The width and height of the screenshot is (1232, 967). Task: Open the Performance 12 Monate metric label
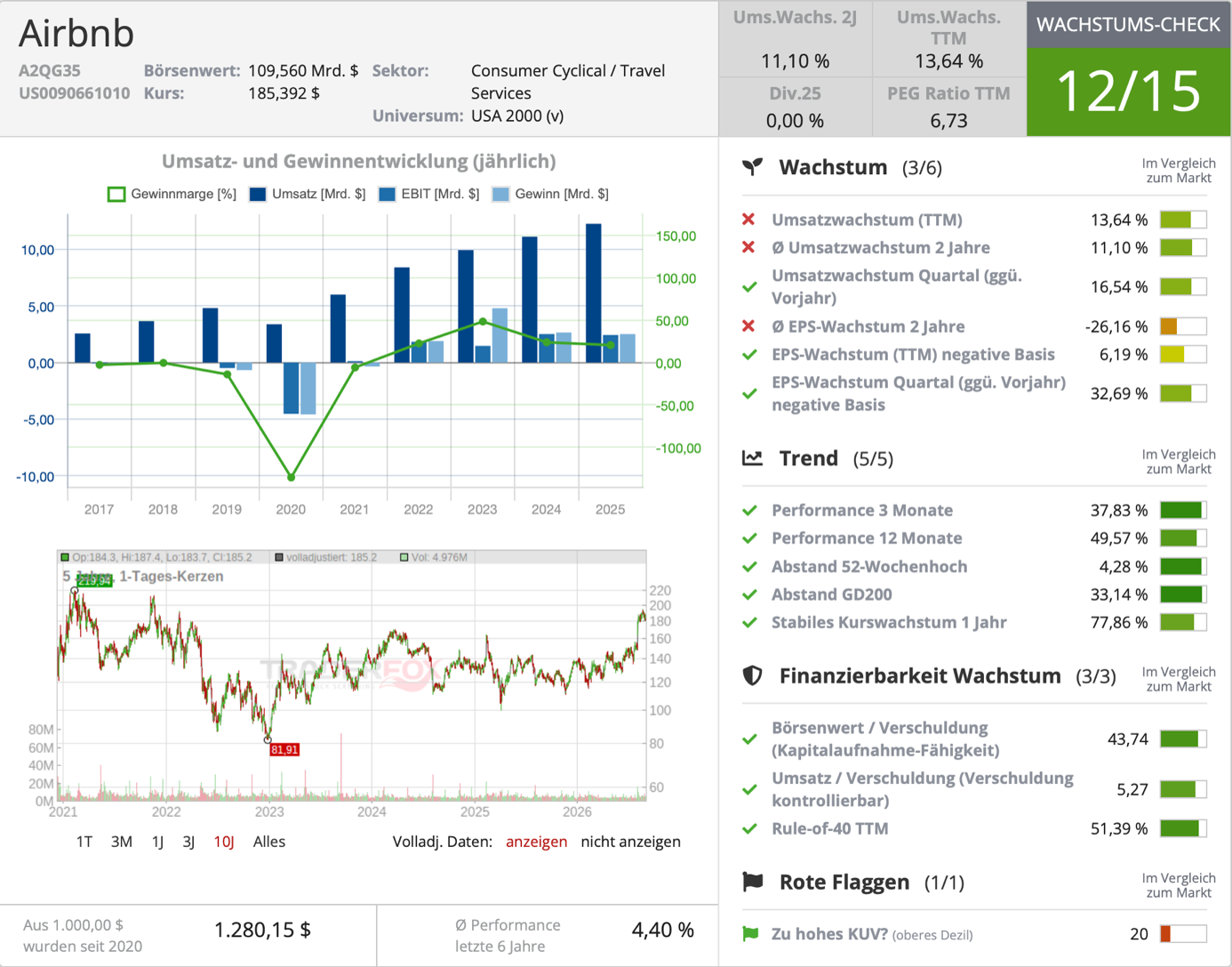point(867,539)
